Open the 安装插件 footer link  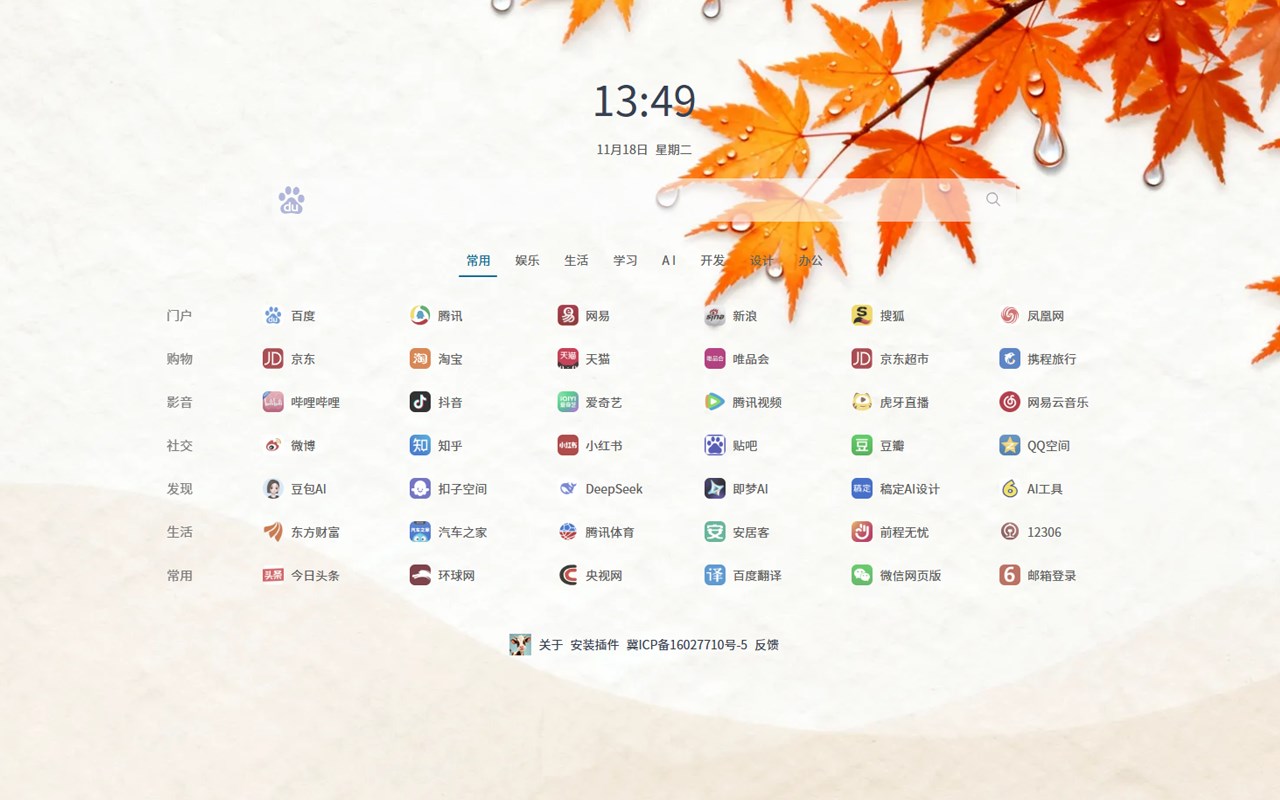[595, 645]
